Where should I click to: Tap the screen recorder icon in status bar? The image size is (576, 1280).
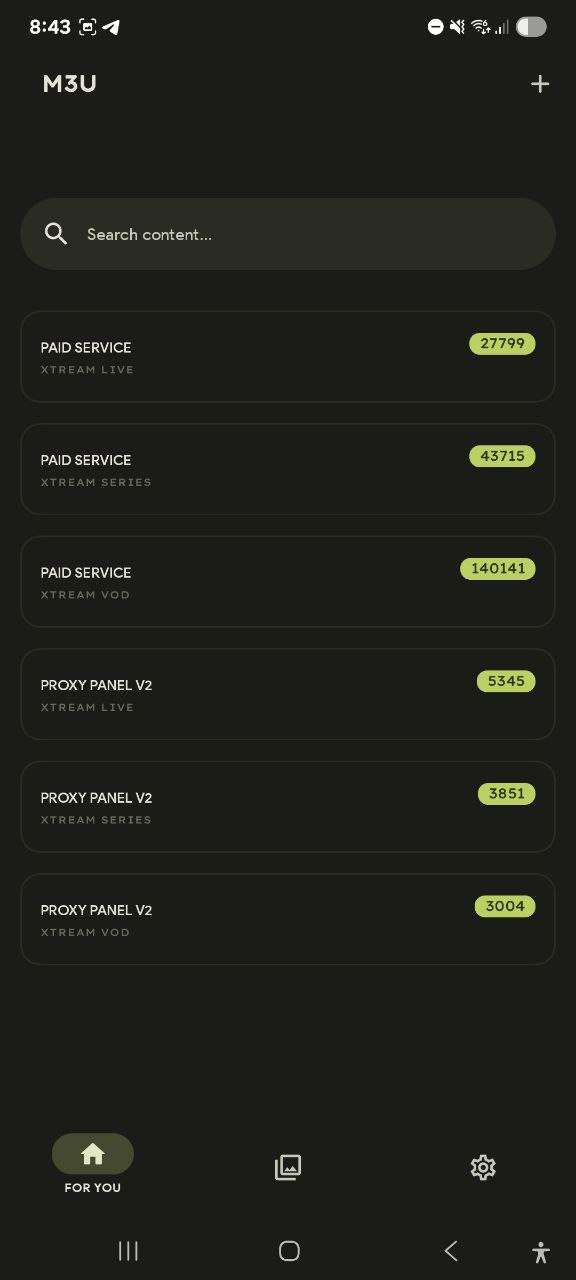click(x=87, y=27)
